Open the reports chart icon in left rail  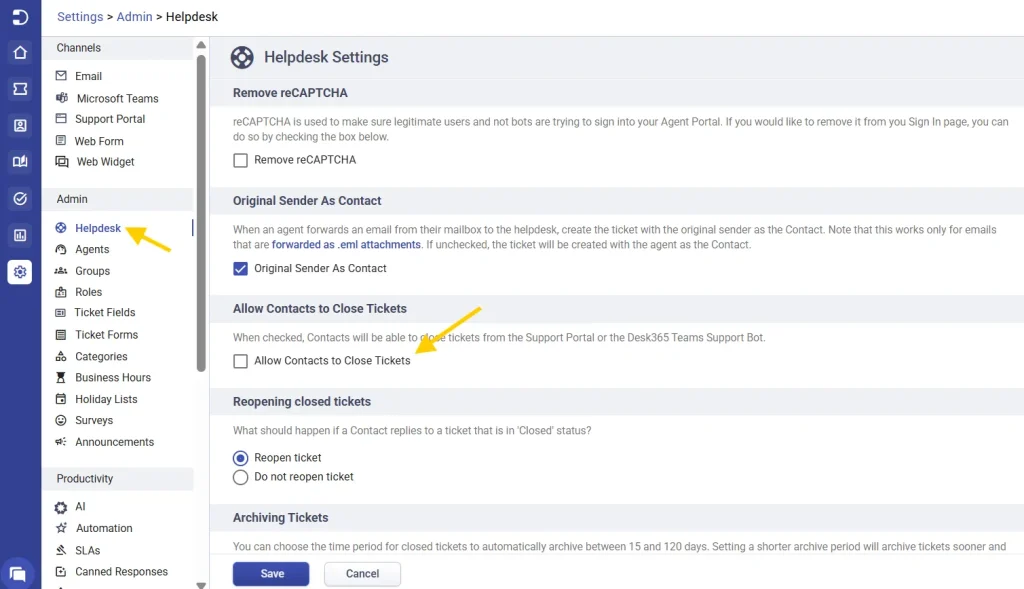point(20,235)
